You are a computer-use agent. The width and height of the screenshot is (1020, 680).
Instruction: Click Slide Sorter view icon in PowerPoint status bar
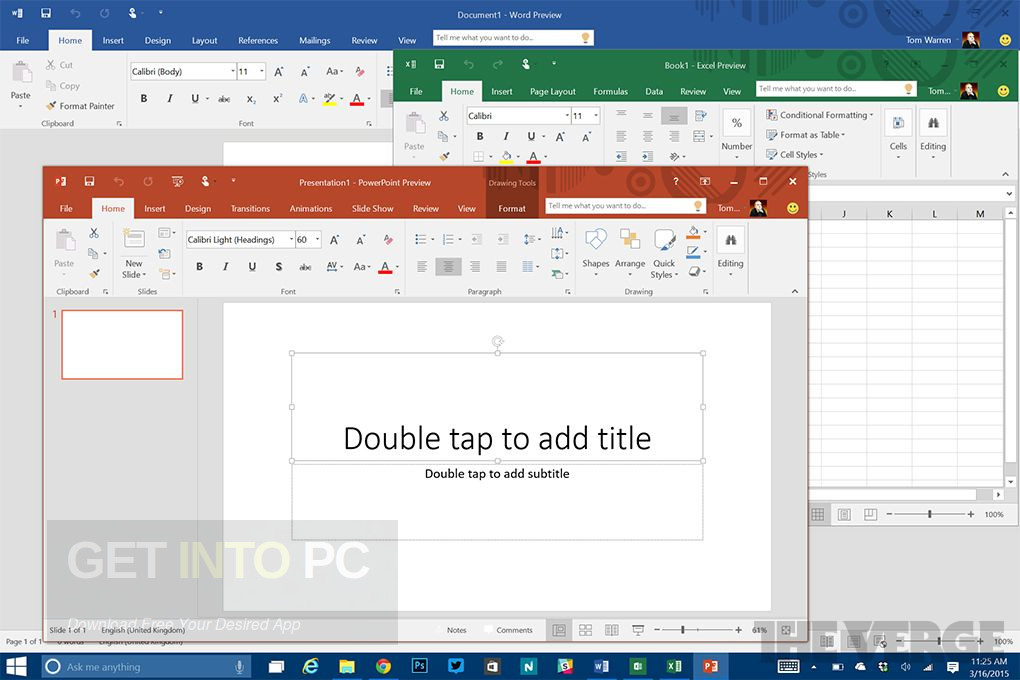tap(585, 630)
